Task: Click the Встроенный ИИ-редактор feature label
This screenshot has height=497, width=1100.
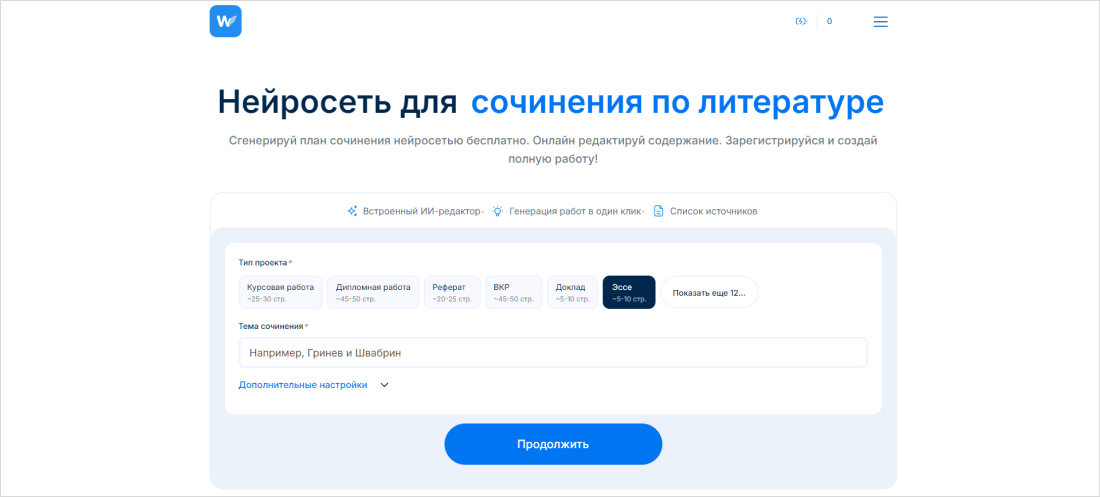Action: [x=420, y=211]
